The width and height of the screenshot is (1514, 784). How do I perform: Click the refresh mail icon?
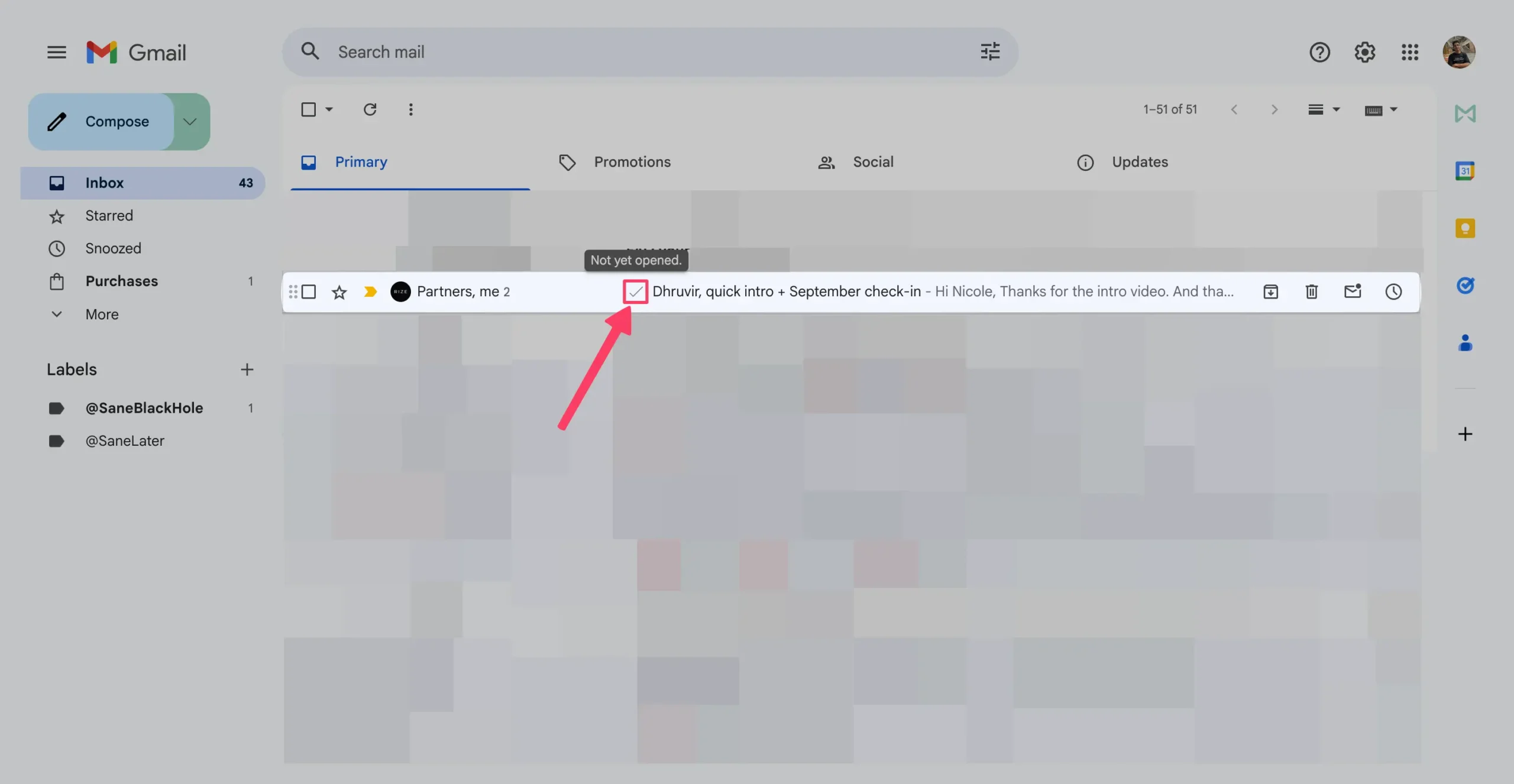coord(370,109)
